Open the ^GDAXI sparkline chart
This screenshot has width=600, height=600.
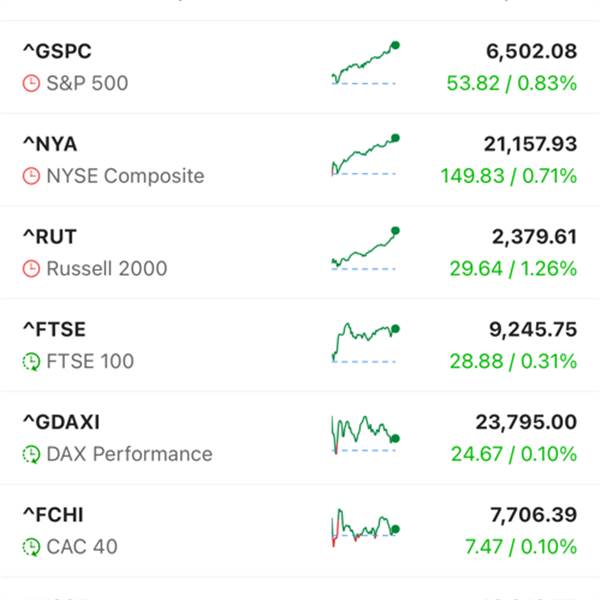pyautogui.click(x=365, y=435)
